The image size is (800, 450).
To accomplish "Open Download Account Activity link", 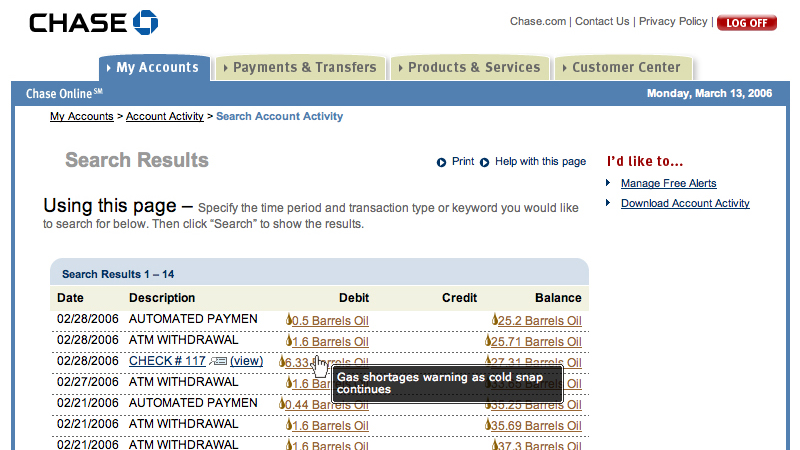I will (685, 203).
